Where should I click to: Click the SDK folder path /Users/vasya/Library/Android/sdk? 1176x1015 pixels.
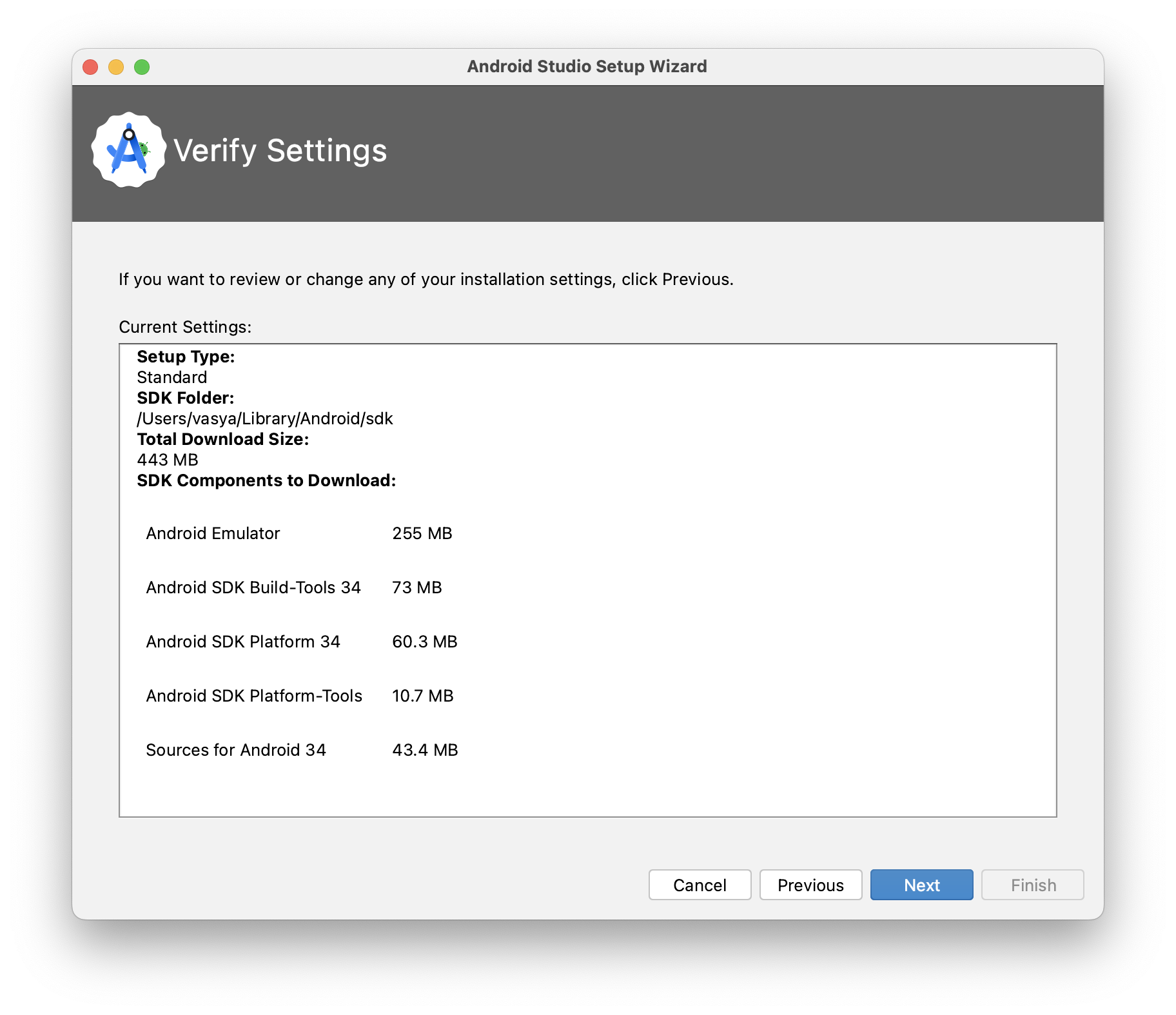pyautogui.click(x=265, y=419)
